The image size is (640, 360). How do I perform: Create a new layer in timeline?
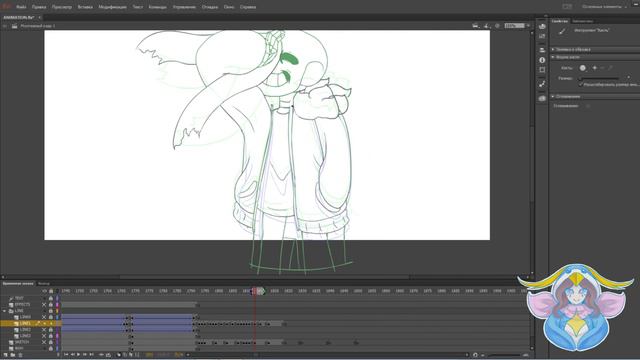(x=6, y=355)
